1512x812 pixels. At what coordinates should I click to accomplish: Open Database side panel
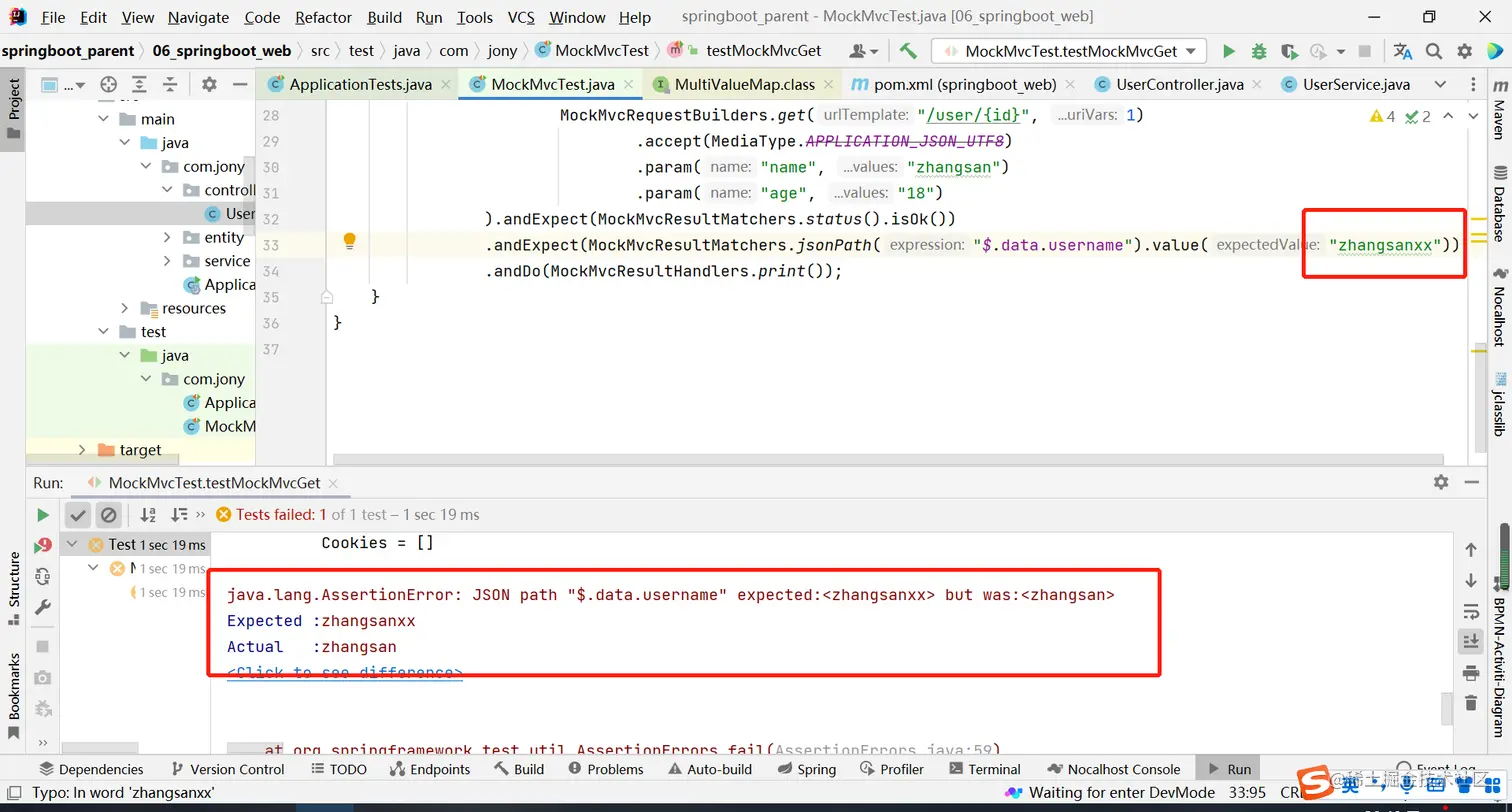coord(1499,206)
